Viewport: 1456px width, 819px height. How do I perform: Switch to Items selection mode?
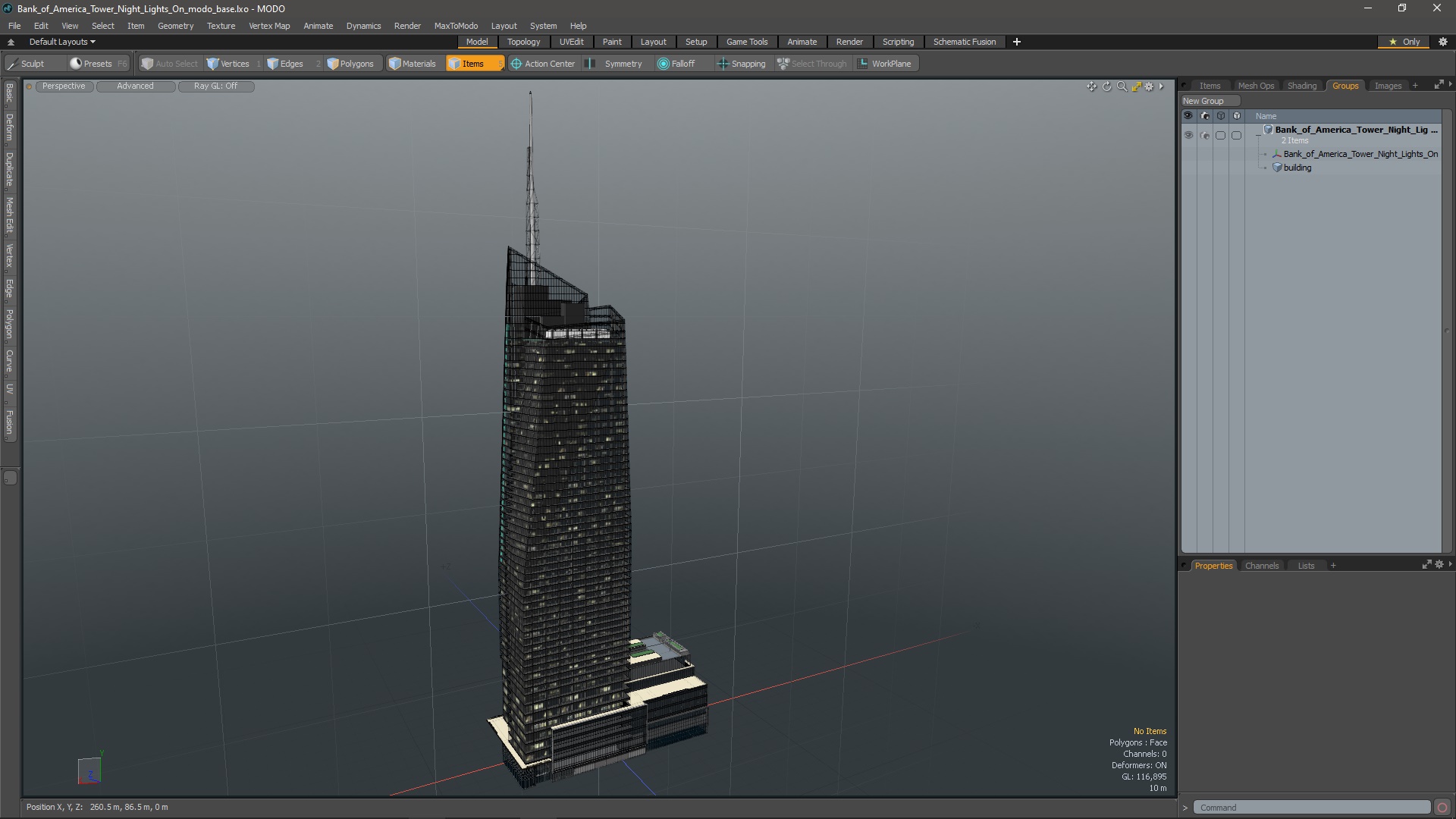[474, 64]
